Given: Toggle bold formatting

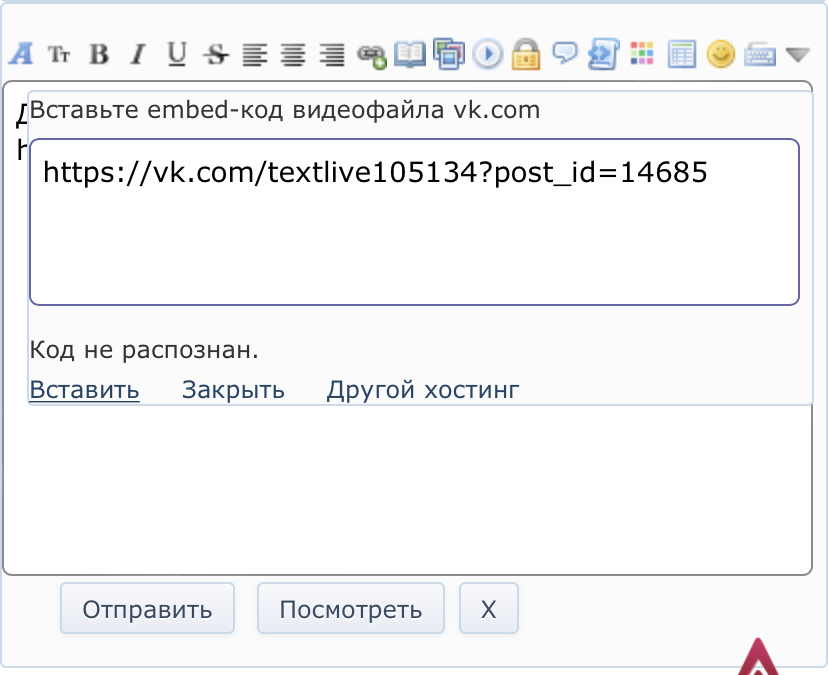Looking at the screenshot, I should click(x=99, y=54).
